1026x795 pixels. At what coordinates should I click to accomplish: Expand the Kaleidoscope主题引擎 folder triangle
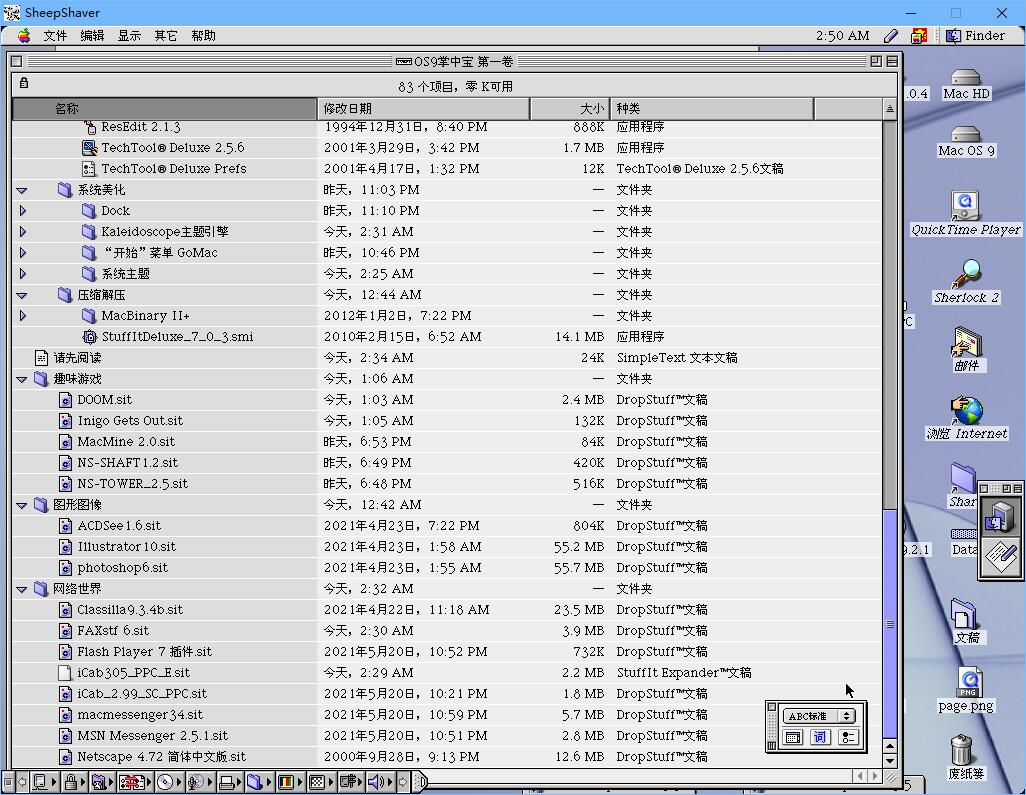tap(22, 232)
